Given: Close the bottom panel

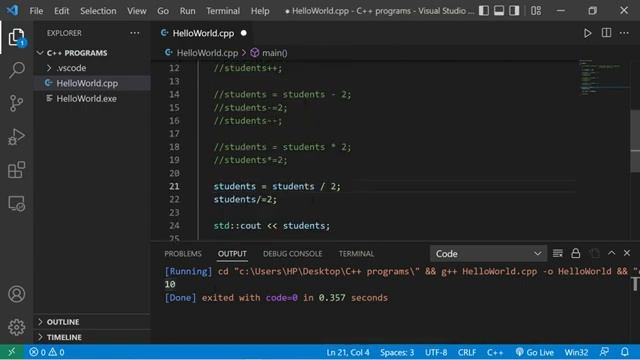Looking at the screenshot, I should (627, 253).
